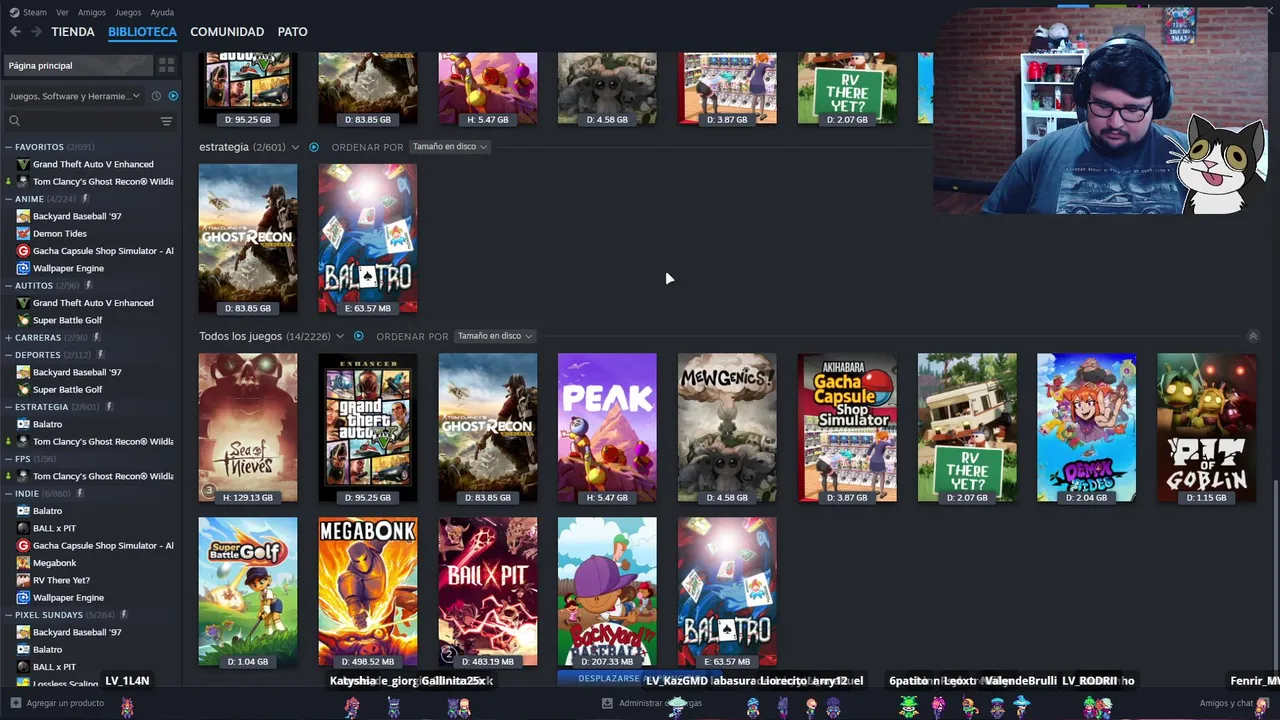Screen dimensions: 1280x720
Task: Click Wallpaper Engine icon under ANIME
Action: coord(23,268)
